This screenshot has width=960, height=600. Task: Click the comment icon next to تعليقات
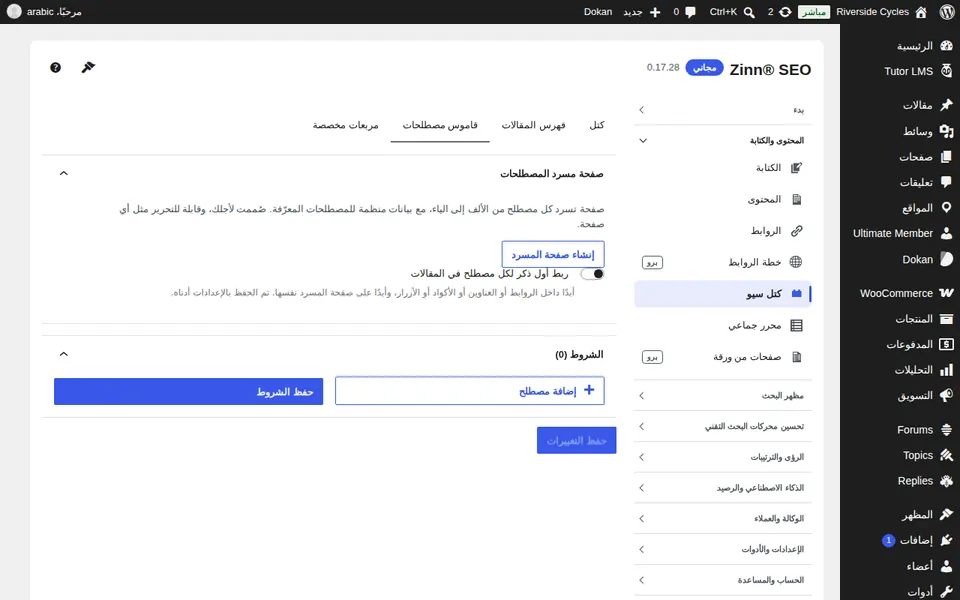(x=947, y=182)
